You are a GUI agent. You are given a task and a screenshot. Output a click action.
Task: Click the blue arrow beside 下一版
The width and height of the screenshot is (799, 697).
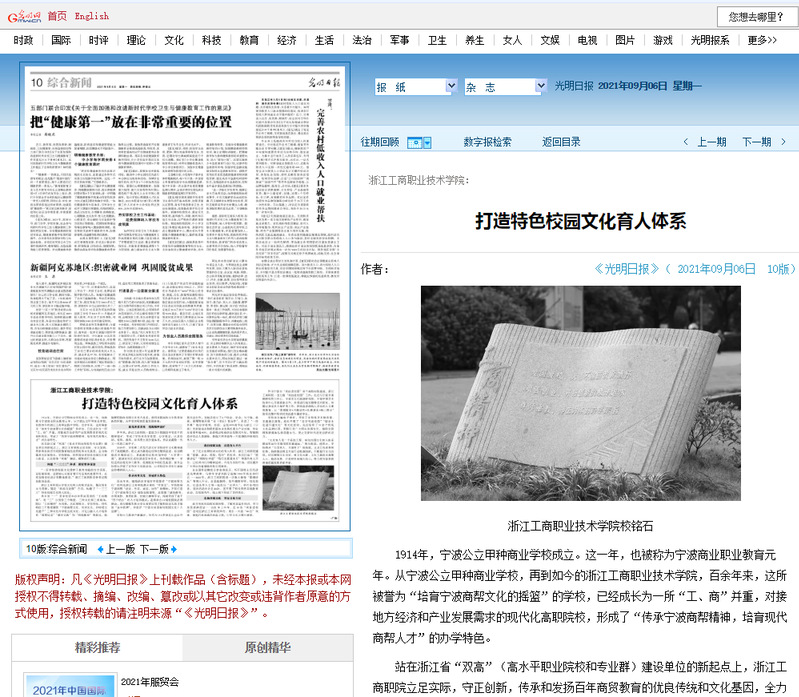[176, 550]
